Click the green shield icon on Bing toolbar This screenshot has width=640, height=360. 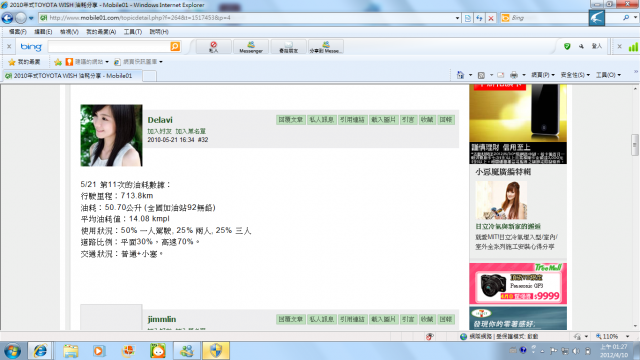[x=567, y=47]
